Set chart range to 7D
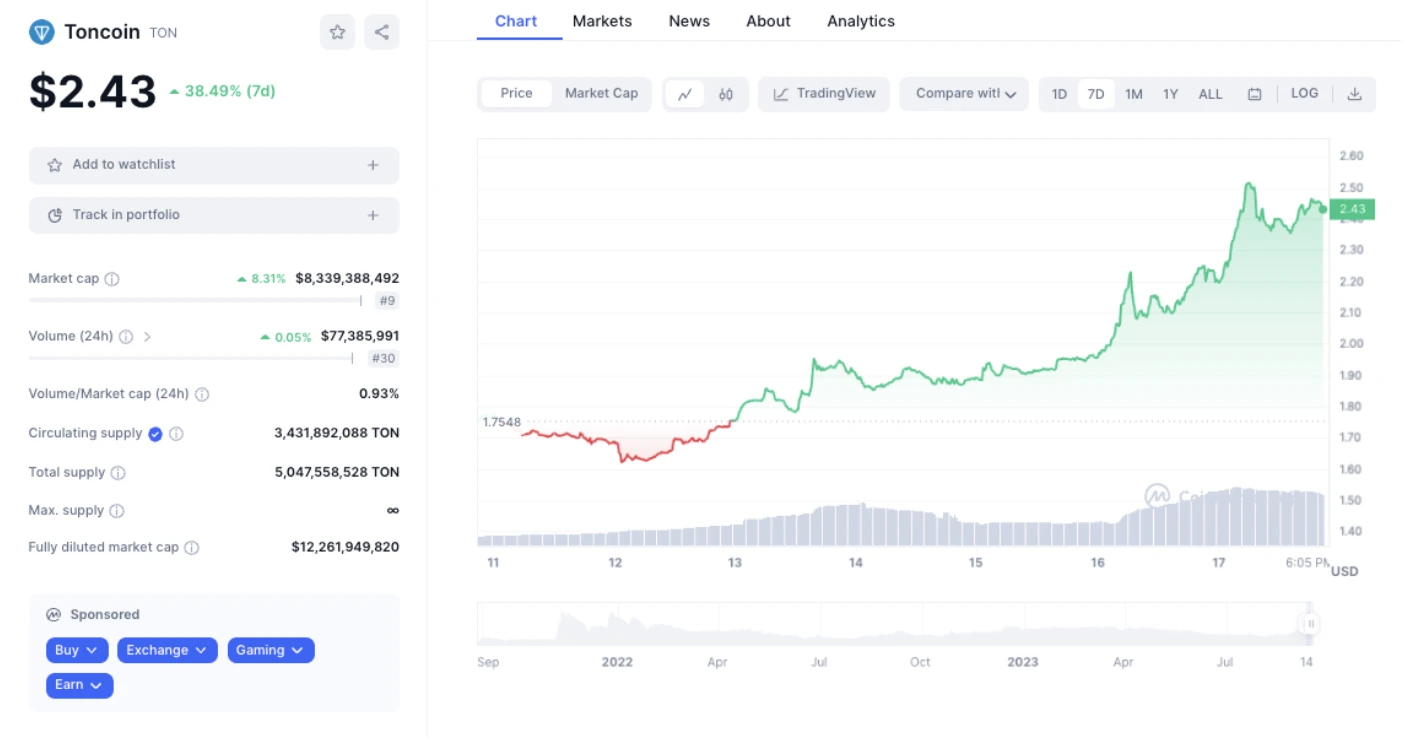 coord(1096,94)
